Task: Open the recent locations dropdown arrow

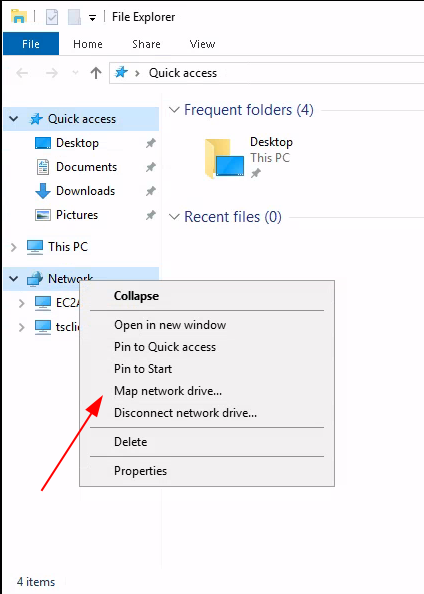Action: click(x=75, y=73)
